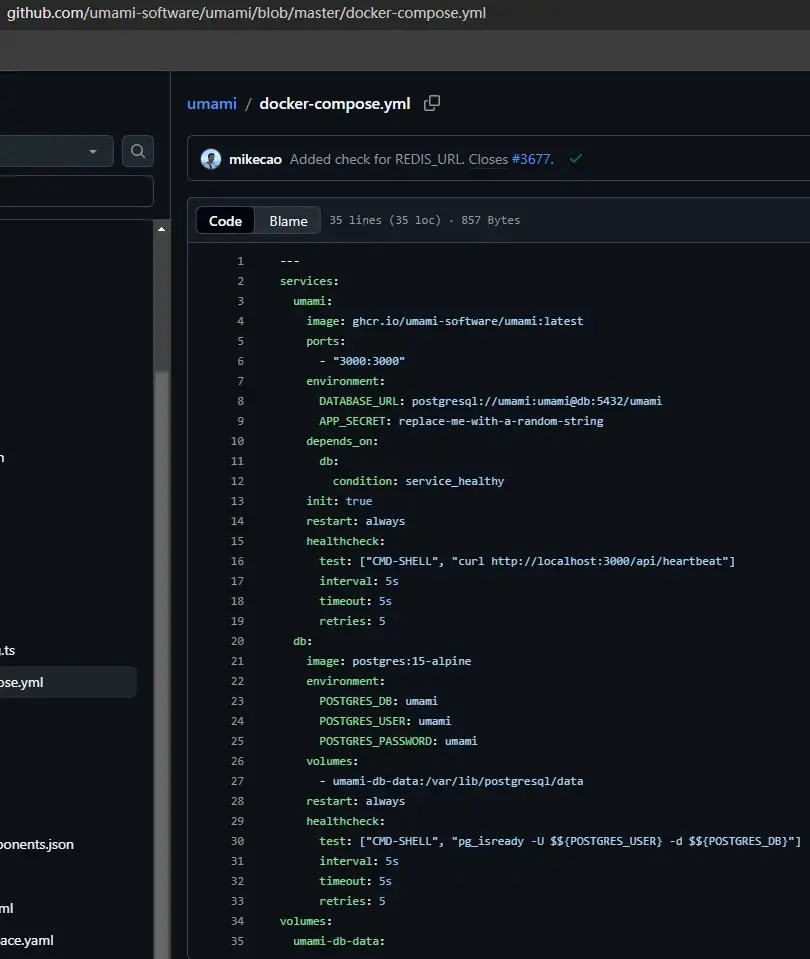
Task: Copy the docker-compose.yml file path
Action: pyautogui.click(x=432, y=103)
